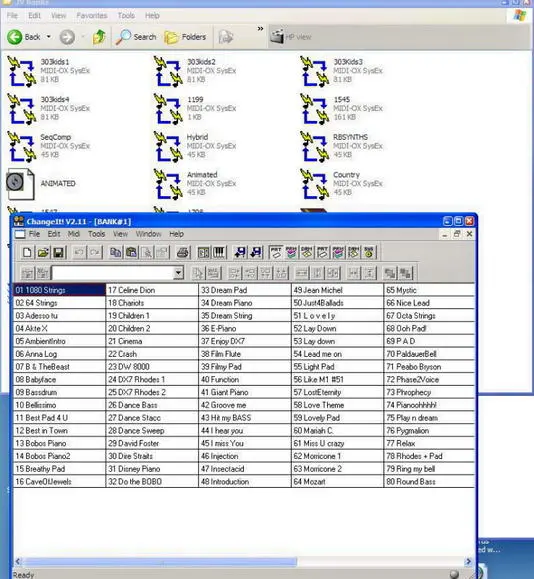
Task: Select the 303kids2 SysEx file in Explorer
Action: [x=195, y=71]
